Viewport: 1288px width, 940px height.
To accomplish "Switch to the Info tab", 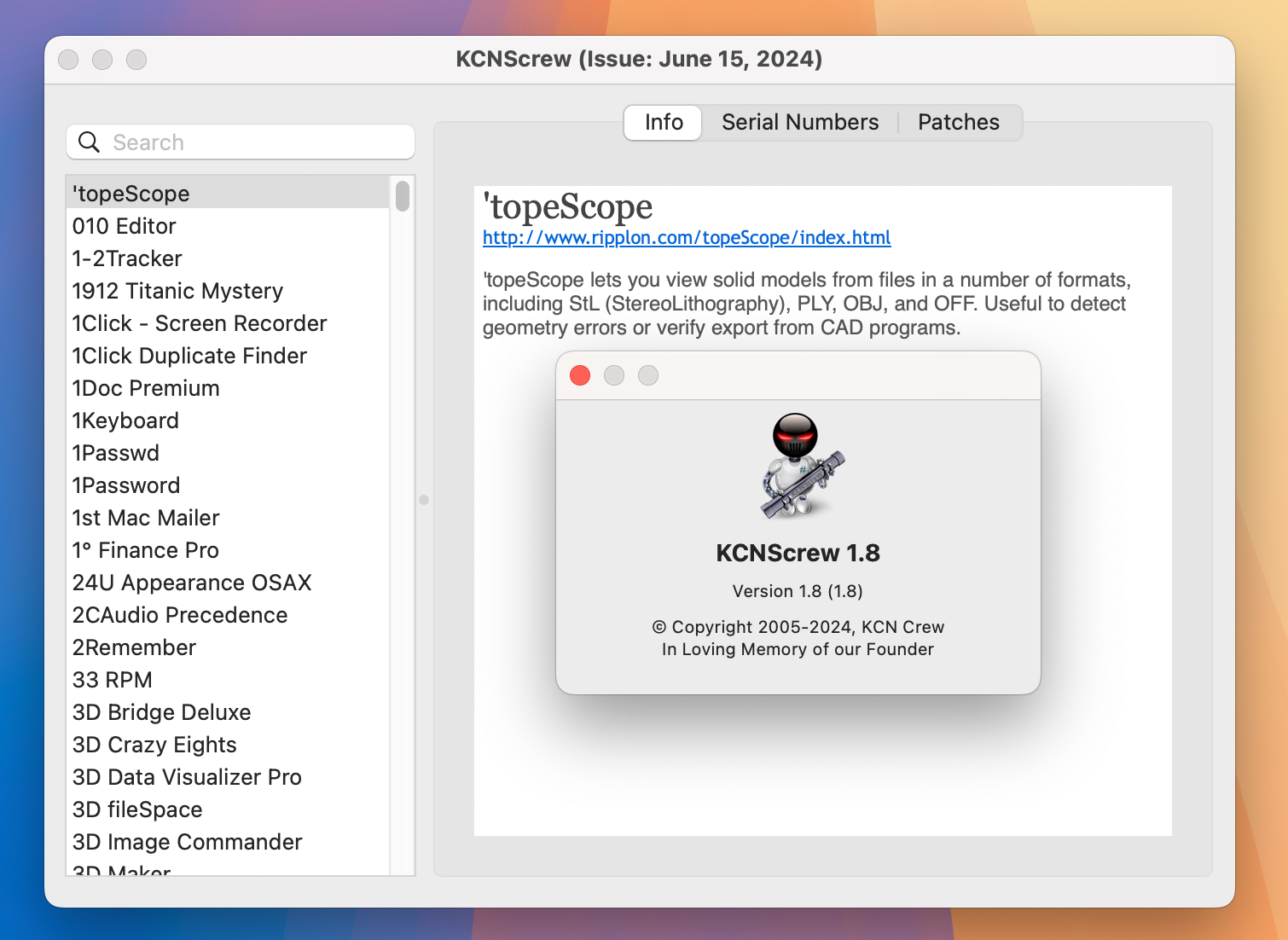I will pyautogui.click(x=664, y=122).
